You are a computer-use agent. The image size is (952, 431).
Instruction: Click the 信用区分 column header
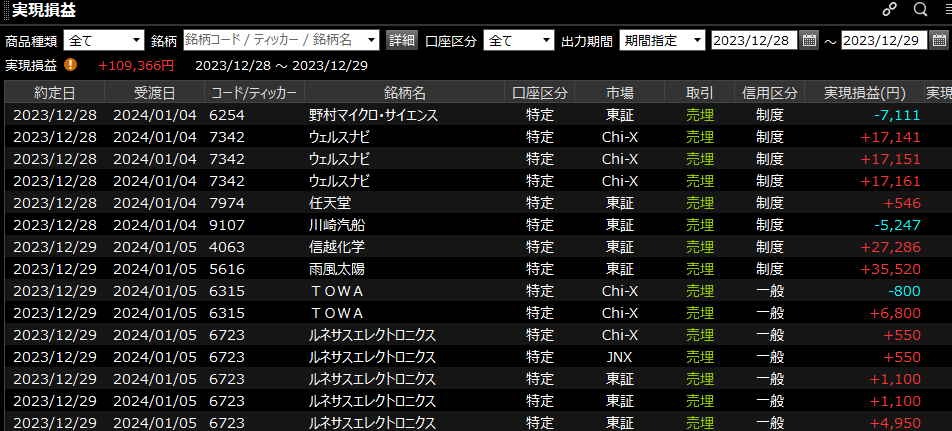(769, 93)
